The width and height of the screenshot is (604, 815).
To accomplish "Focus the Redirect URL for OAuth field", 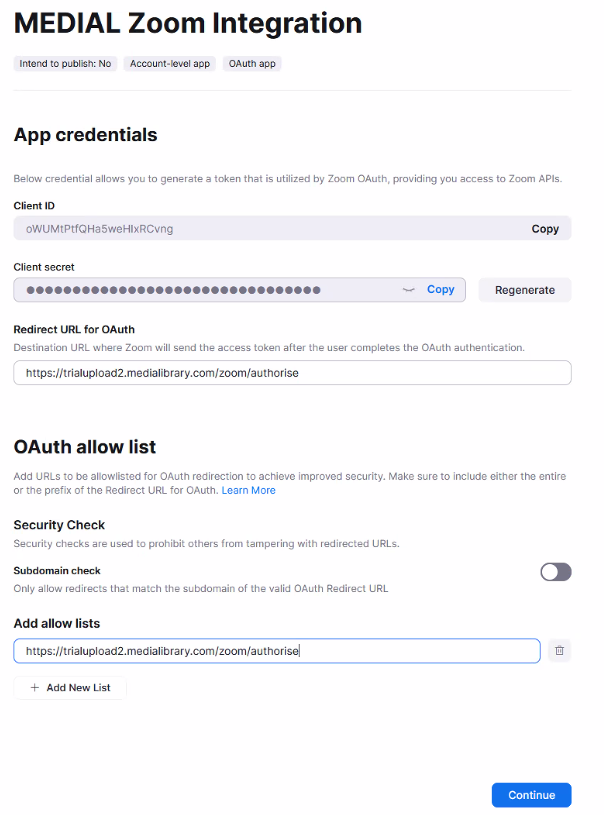I will pyautogui.click(x=292, y=373).
